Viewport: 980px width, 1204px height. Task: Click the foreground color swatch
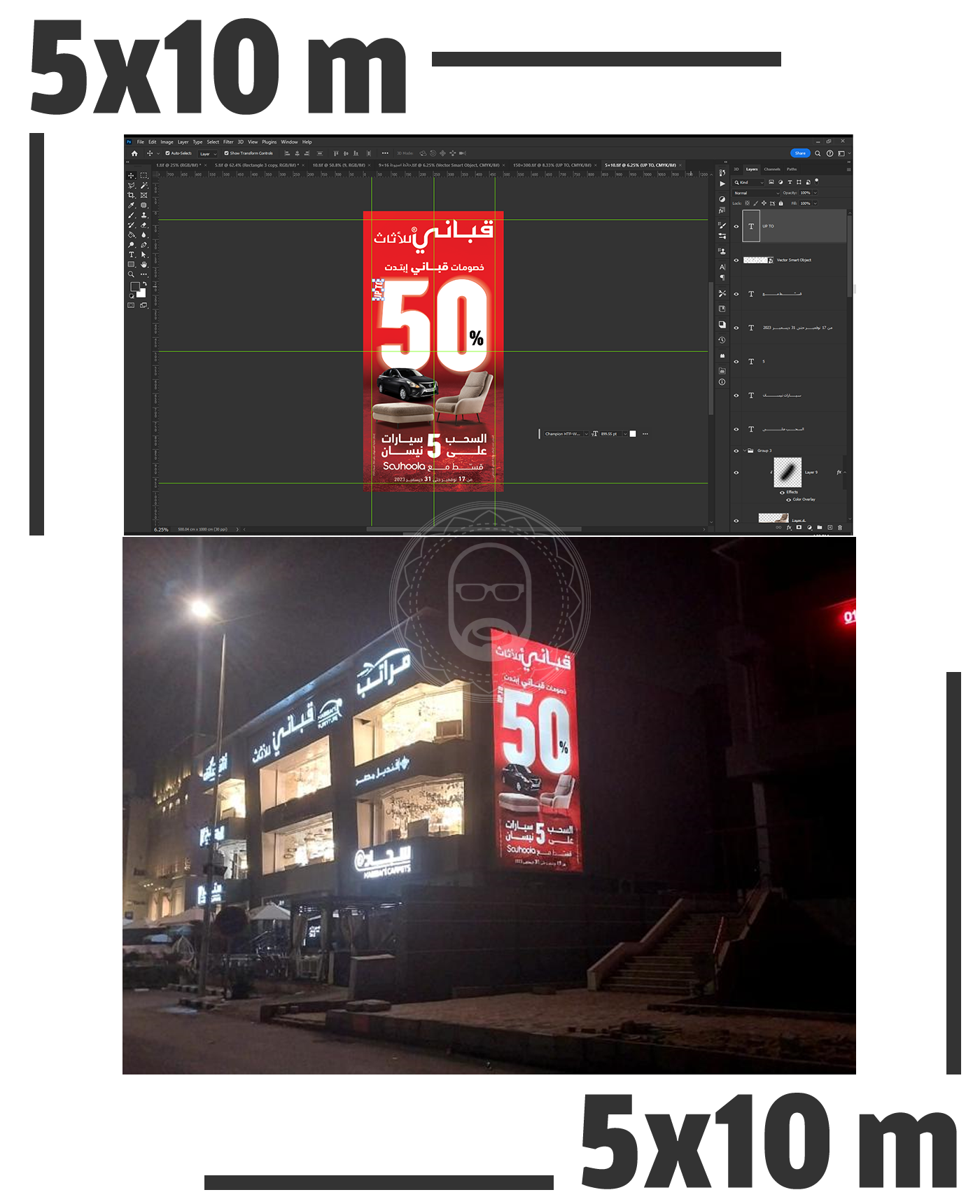pyautogui.click(x=135, y=286)
